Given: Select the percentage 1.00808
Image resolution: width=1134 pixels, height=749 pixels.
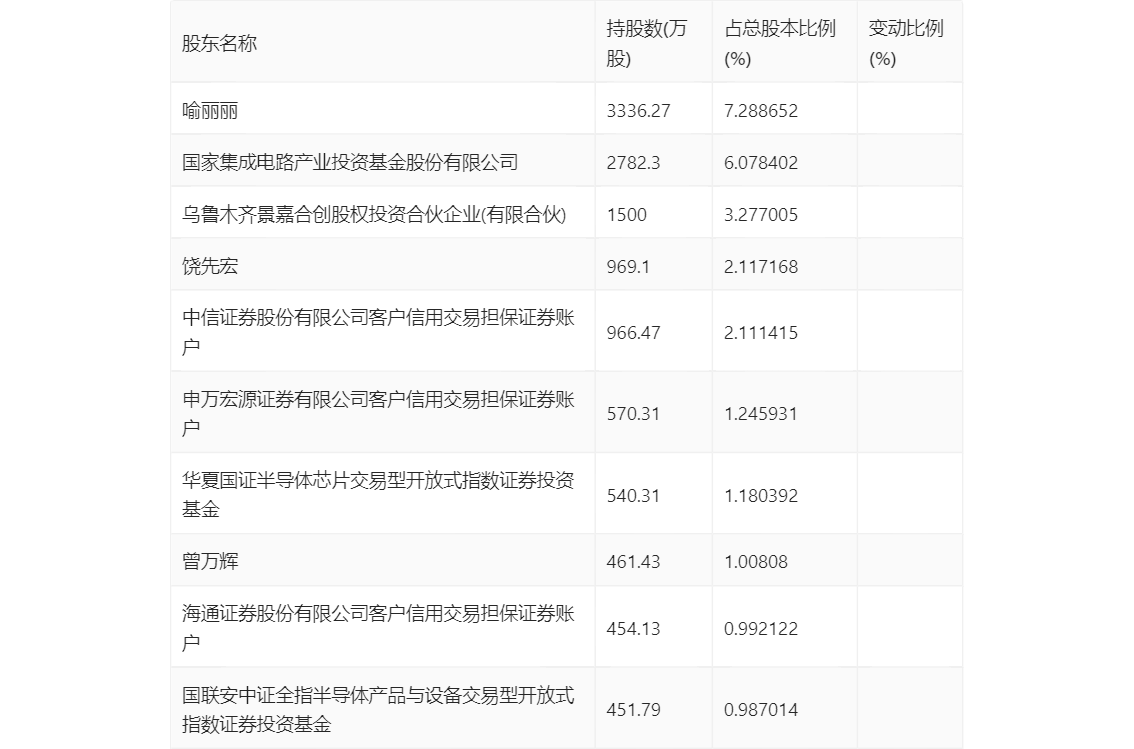Looking at the screenshot, I should tap(756, 562).
